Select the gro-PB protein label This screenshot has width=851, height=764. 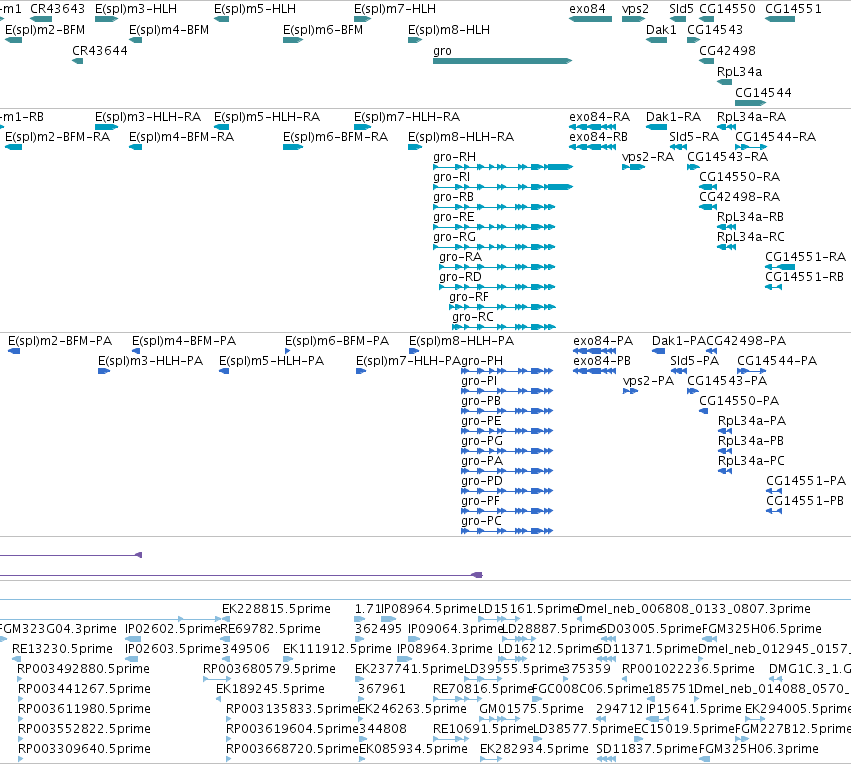click(481, 401)
